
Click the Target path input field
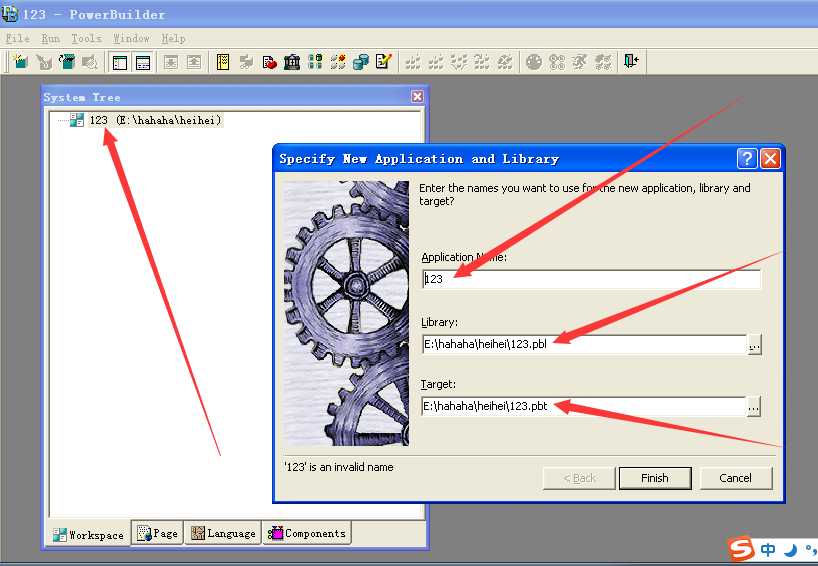583,406
